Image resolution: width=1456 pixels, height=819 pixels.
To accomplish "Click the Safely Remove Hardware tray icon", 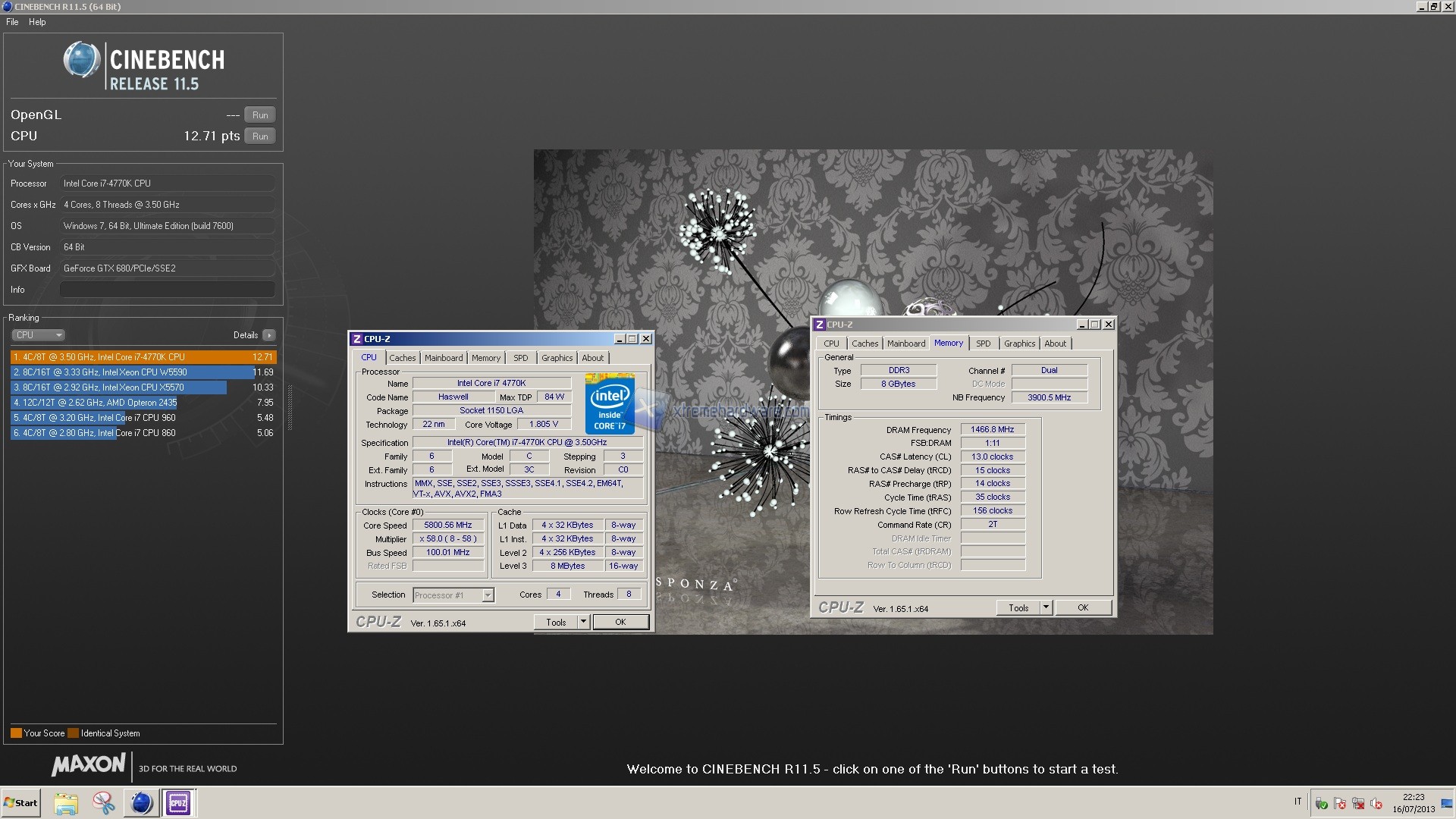I will 1321,803.
